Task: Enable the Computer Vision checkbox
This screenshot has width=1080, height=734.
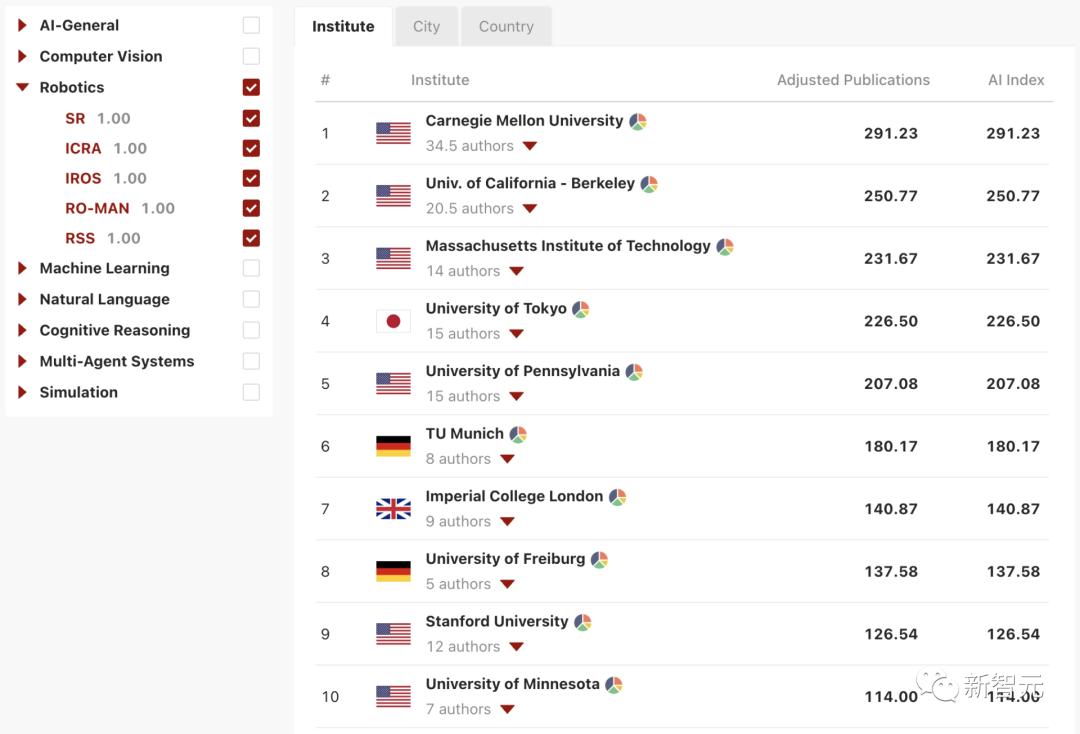Action: pyautogui.click(x=251, y=56)
